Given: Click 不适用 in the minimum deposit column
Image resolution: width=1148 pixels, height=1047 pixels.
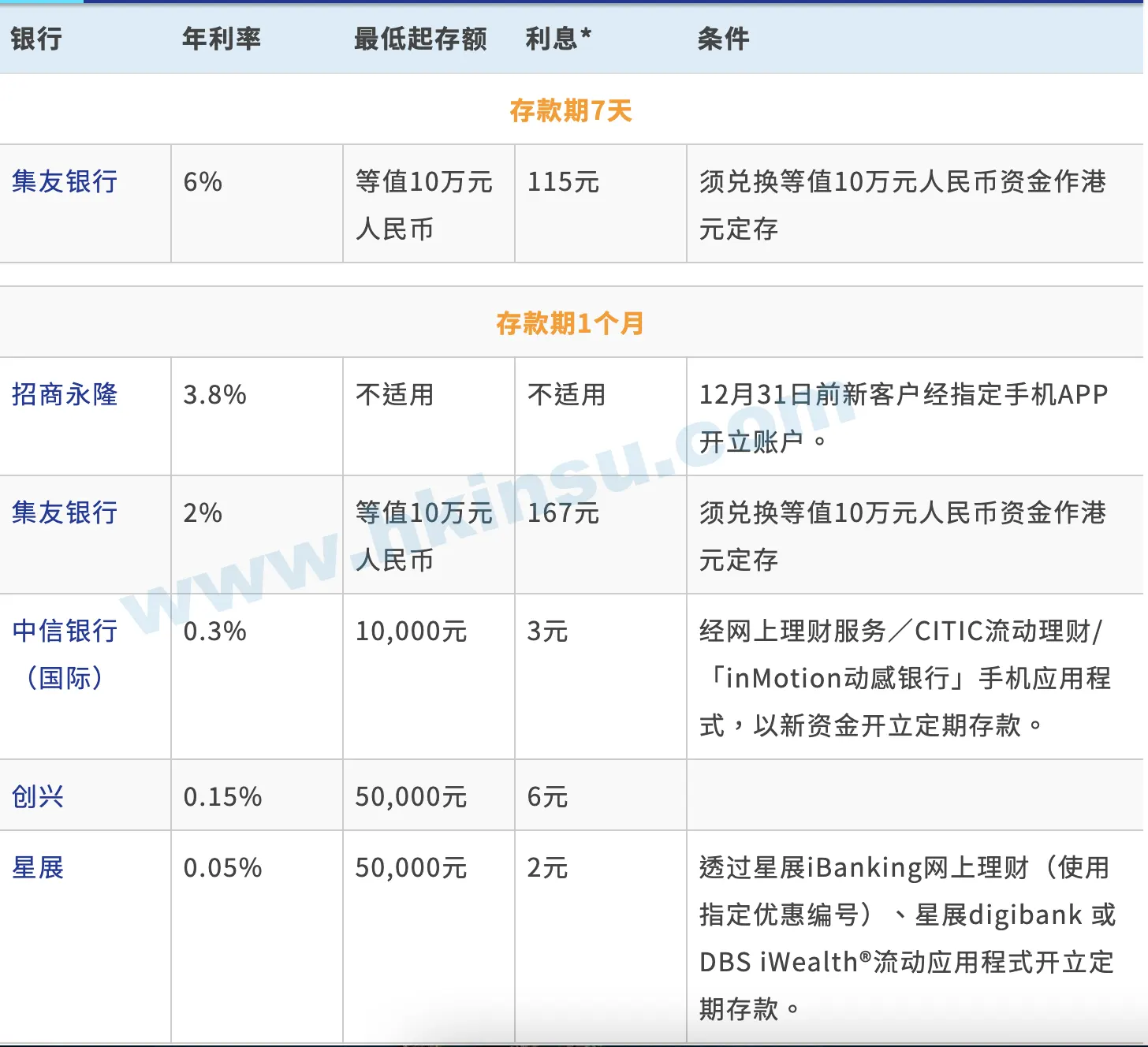Looking at the screenshot, I should (395, 395).
